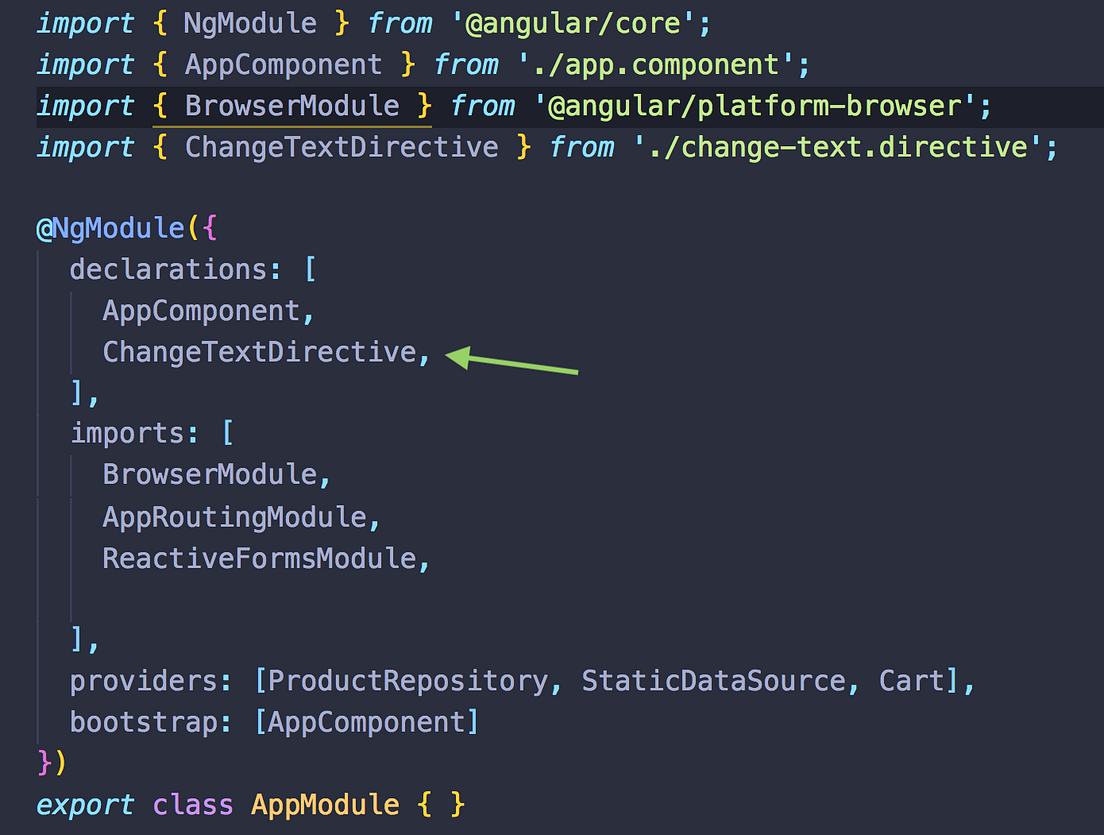The image size is (1104, 835).
Task: Select ChangeTextDirective in the declarations array
Action: [261, 352]
